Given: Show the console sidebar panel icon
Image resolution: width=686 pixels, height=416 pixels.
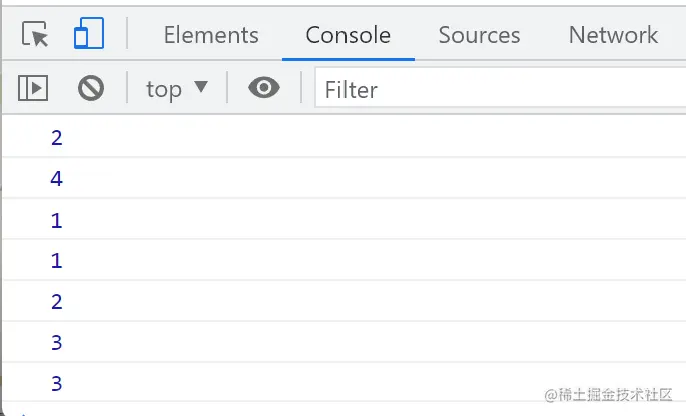Looking at the screenshot, I should [x=33, y=89].
